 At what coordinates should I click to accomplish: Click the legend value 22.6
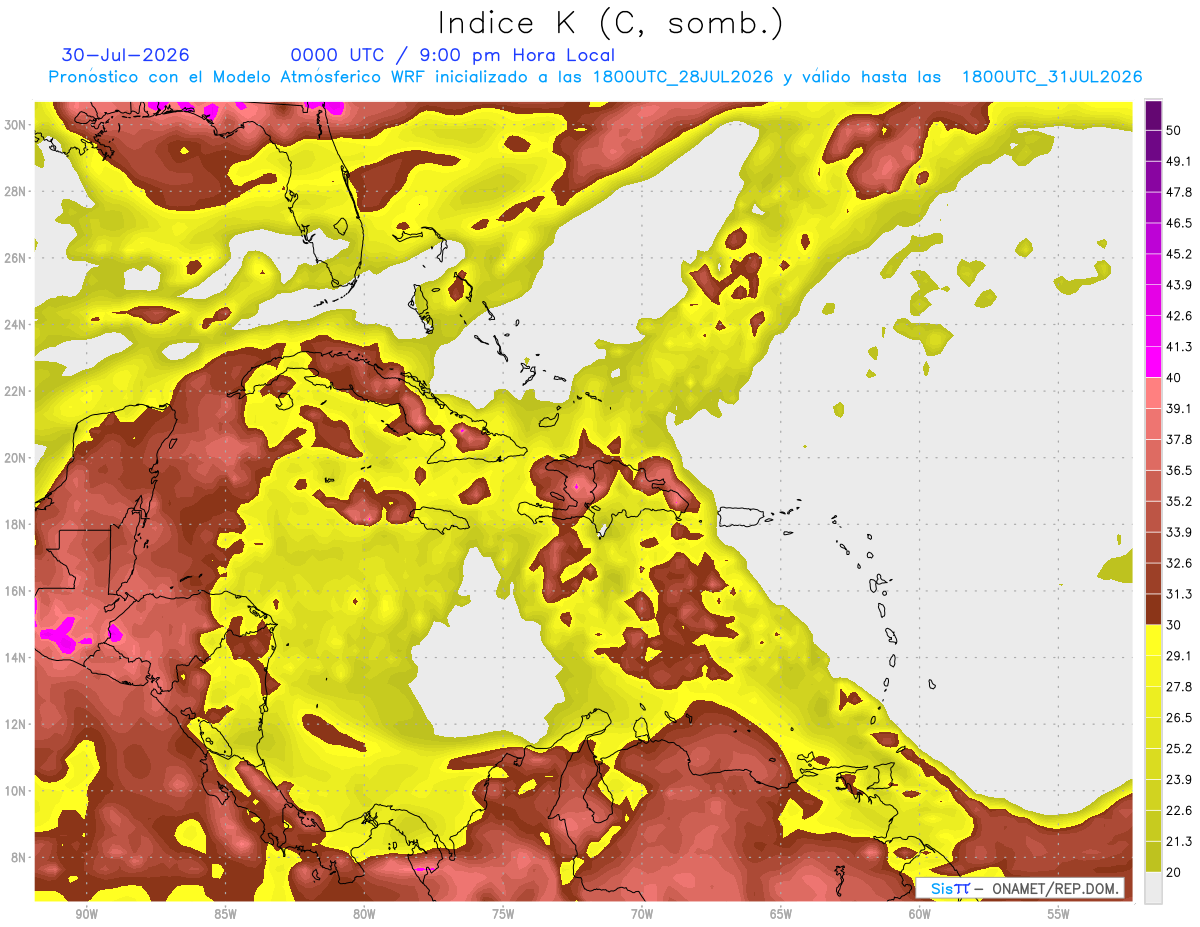coord(1179,810)
